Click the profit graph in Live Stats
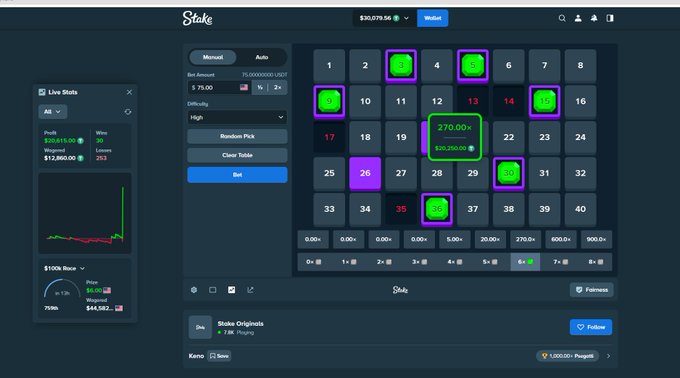This screenshot has height=378, width=680. coord(85,213)
